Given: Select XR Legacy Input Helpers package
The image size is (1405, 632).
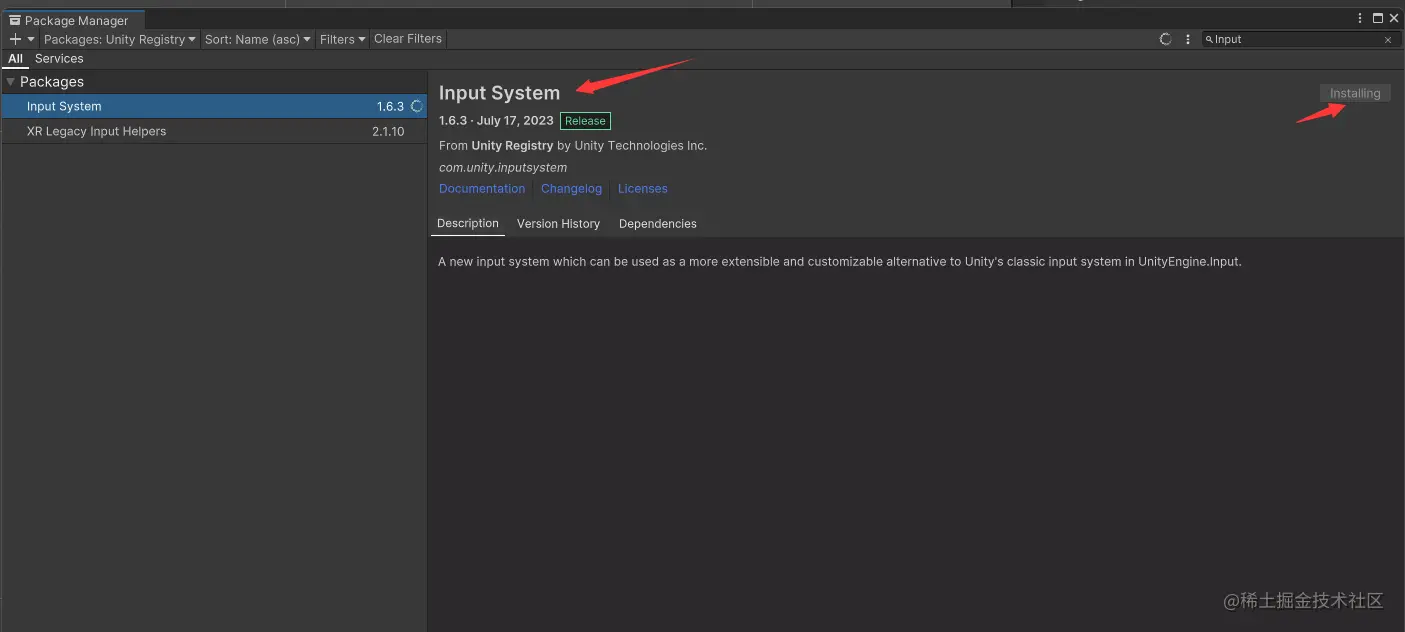Looking at the screenshot, I should (x=214, y=131).
